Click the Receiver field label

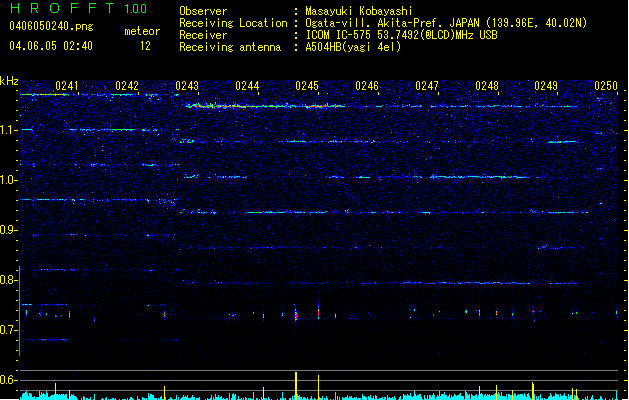tap(203, 35)
